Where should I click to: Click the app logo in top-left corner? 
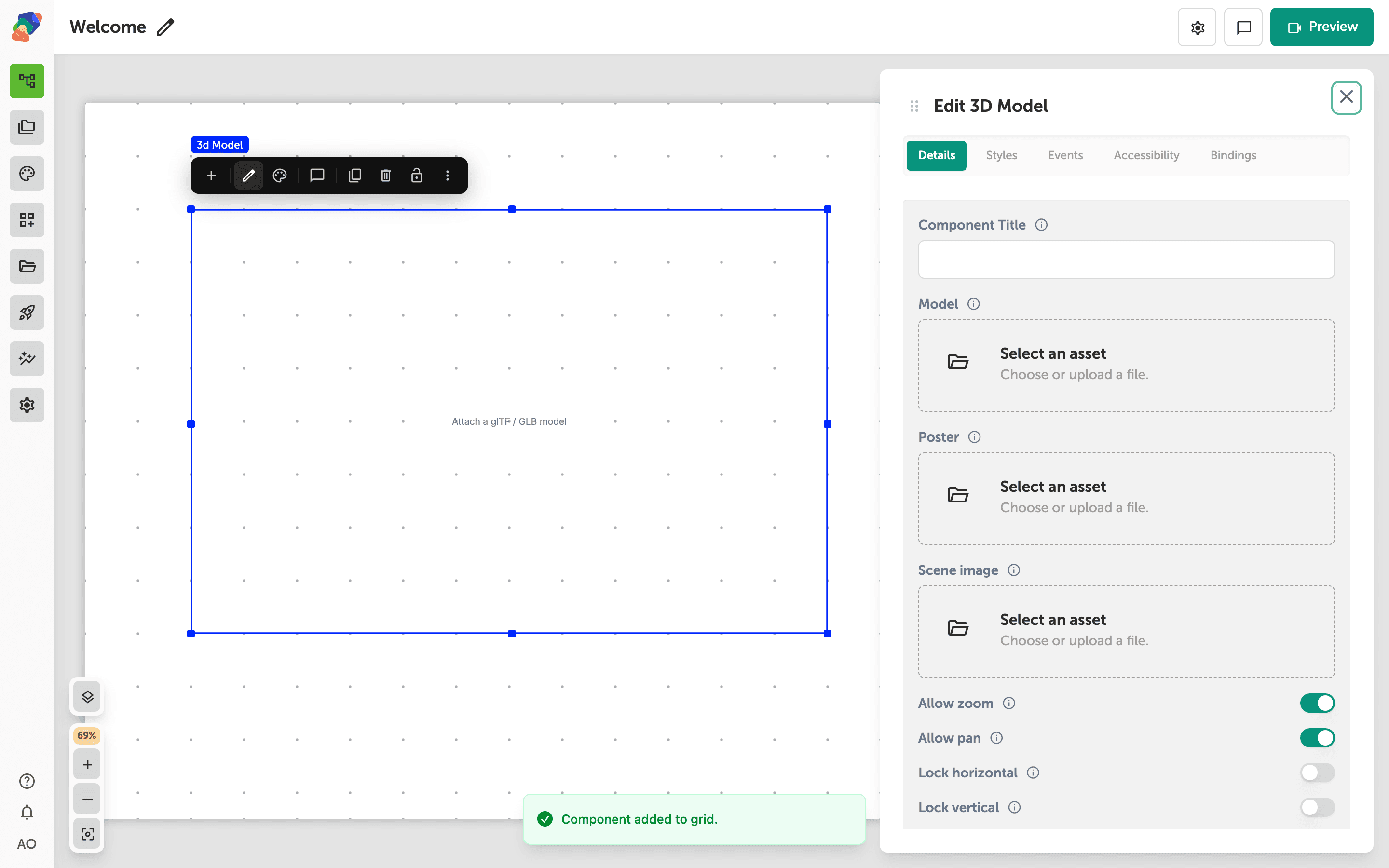pos(27,27)
